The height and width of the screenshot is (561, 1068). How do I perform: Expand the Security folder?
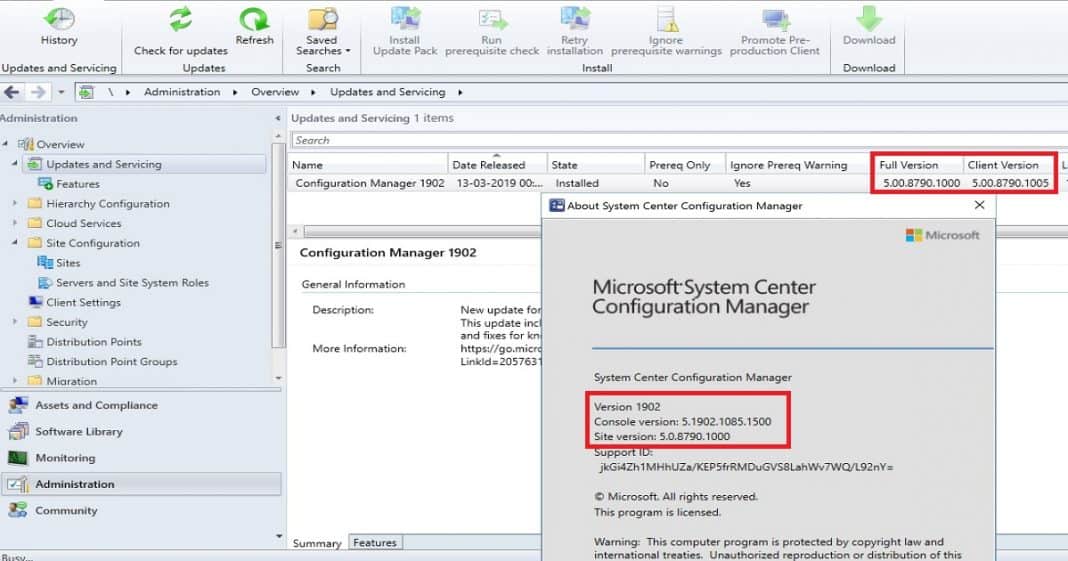[14, 322]
